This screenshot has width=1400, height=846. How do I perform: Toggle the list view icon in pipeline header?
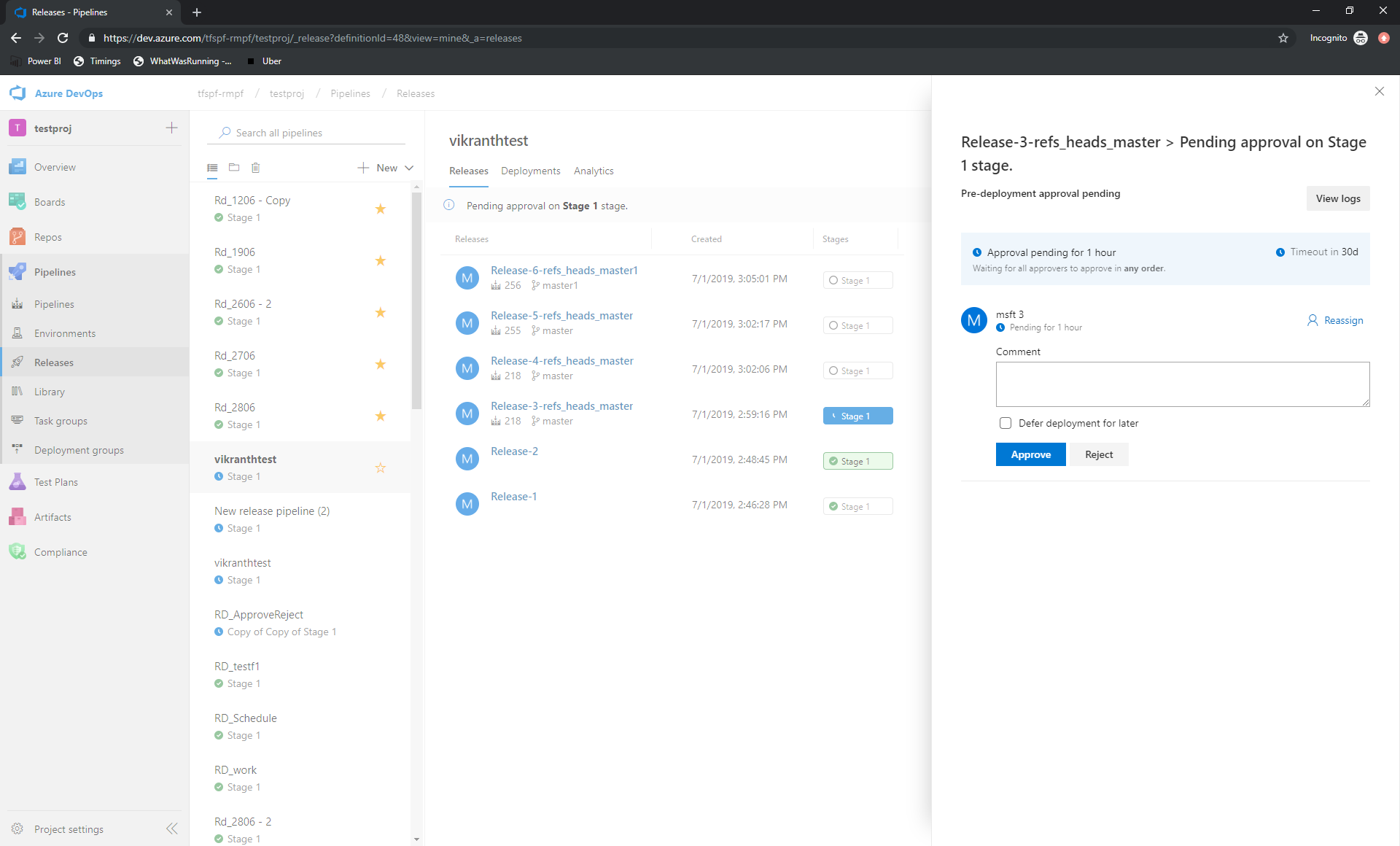point(212,167)
